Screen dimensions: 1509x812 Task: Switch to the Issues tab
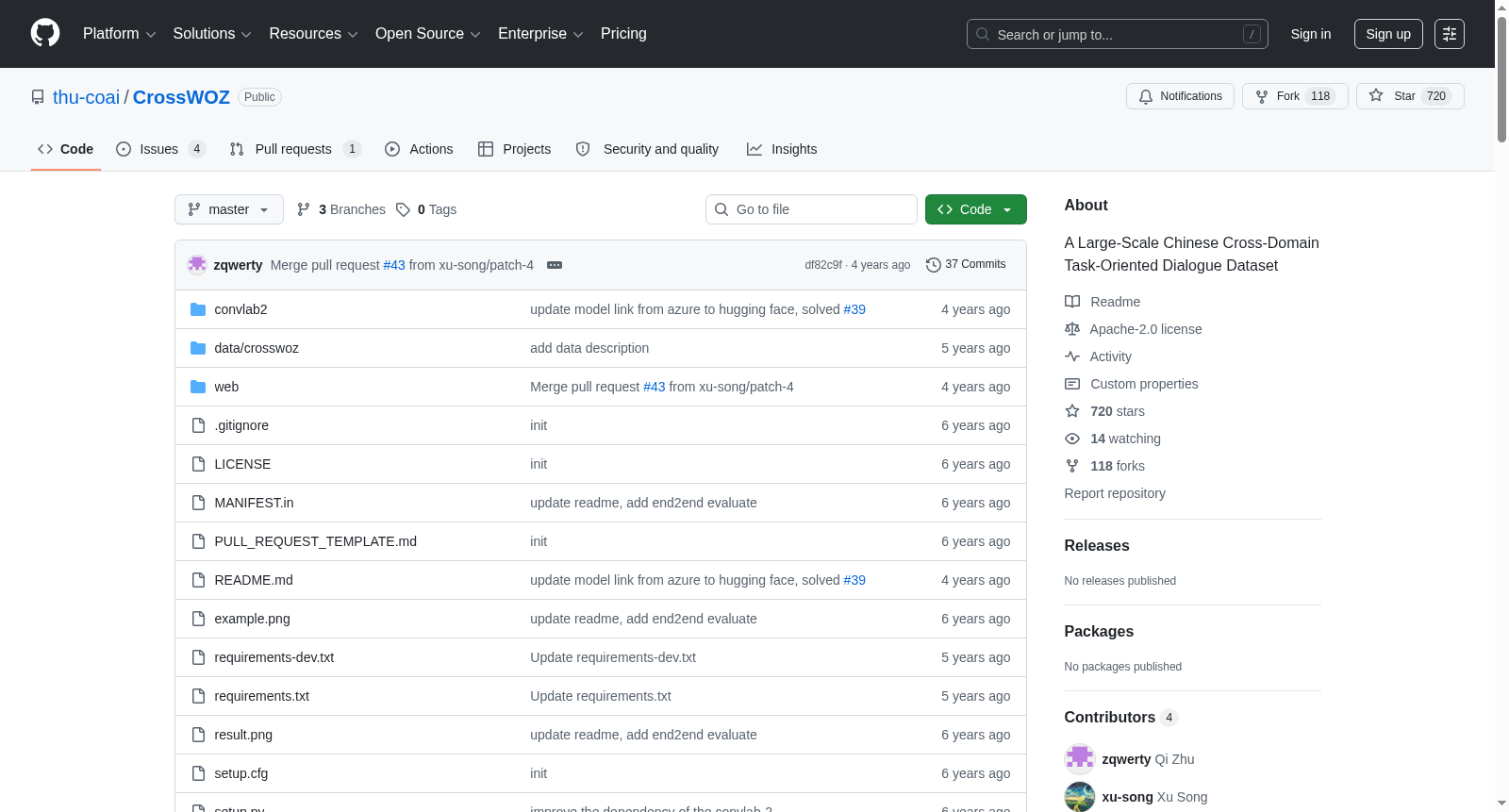(x=160, y=149)
